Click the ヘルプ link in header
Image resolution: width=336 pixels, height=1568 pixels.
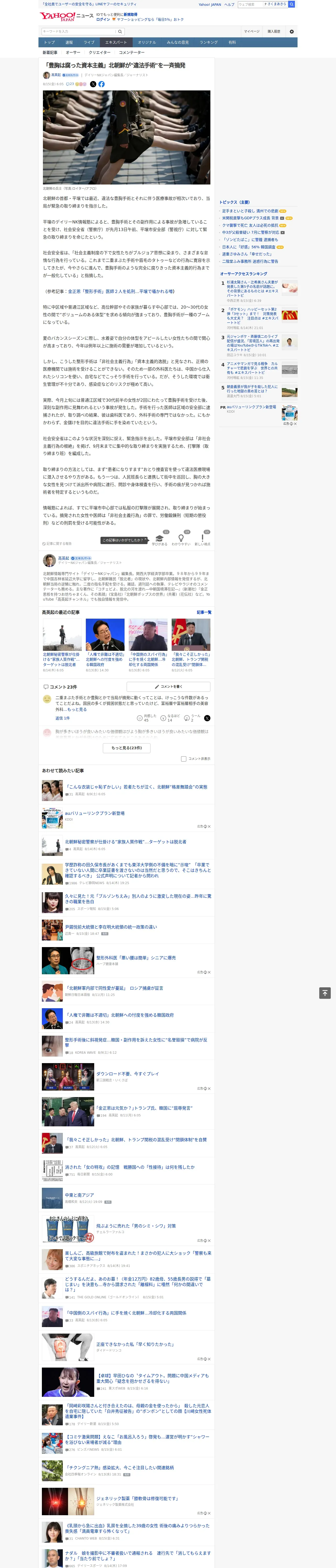click(229, 4)
